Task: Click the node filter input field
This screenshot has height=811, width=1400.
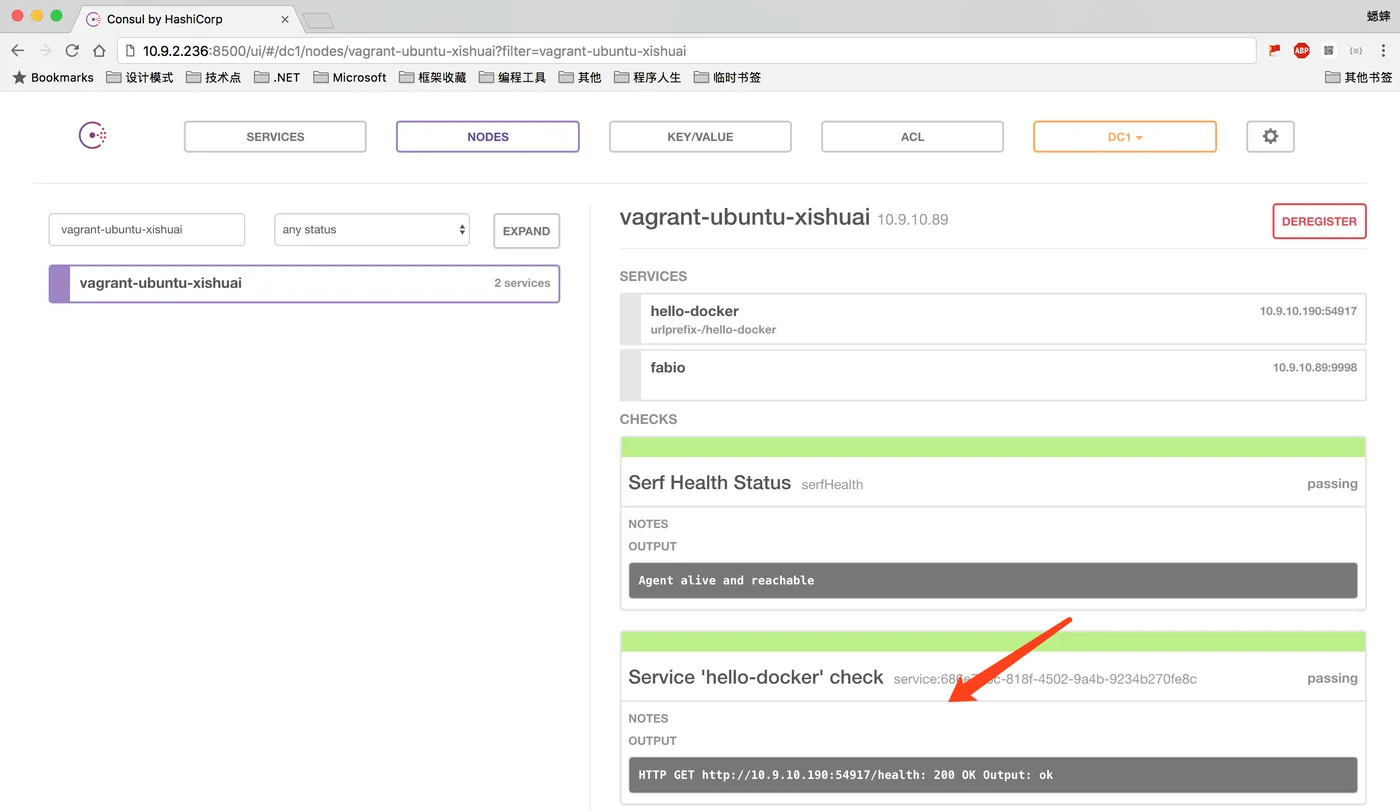Action: coord(147,229)
